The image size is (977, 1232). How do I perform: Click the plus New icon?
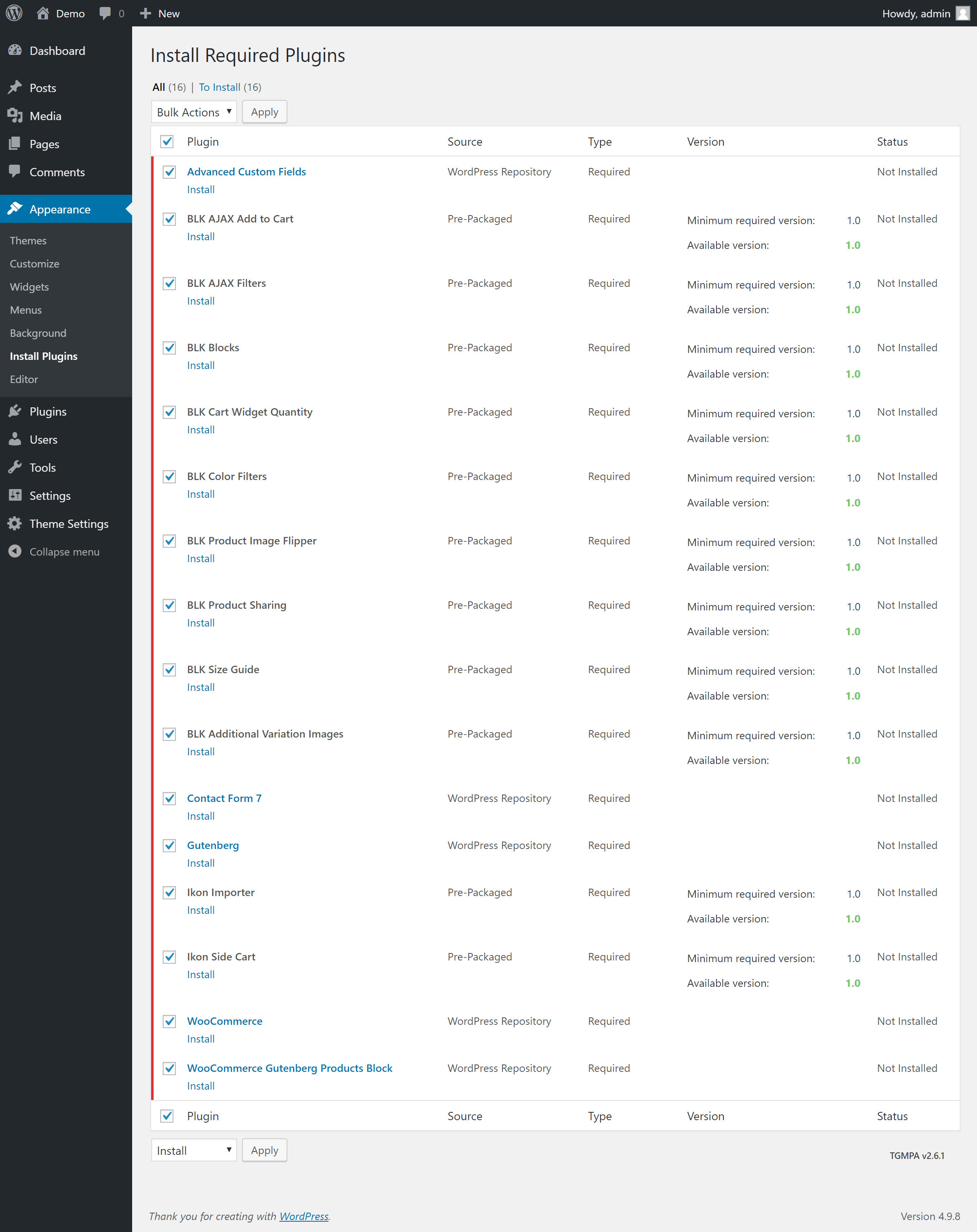(x=146, y=13)
